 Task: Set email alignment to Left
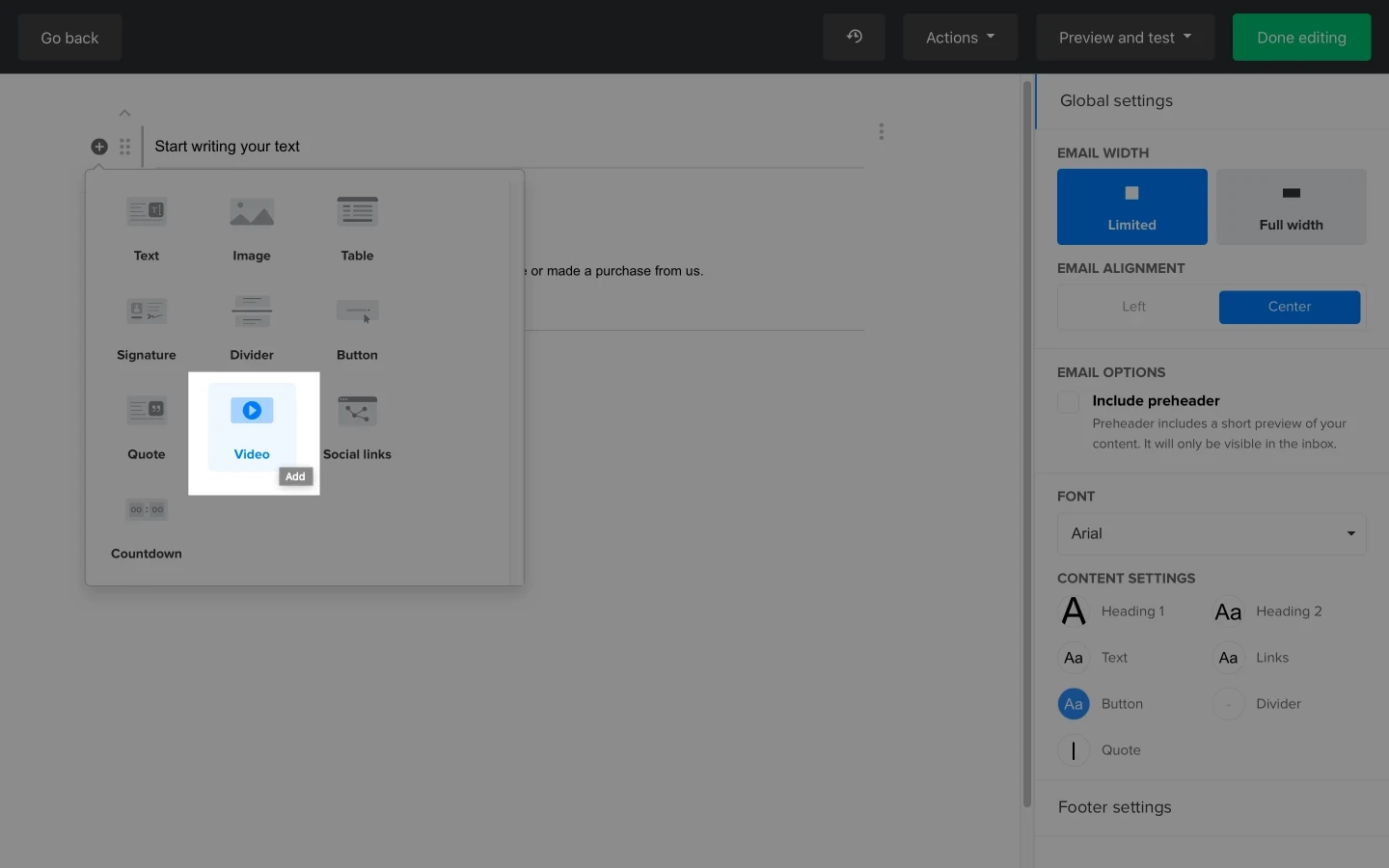click(x=1133, y=307)
